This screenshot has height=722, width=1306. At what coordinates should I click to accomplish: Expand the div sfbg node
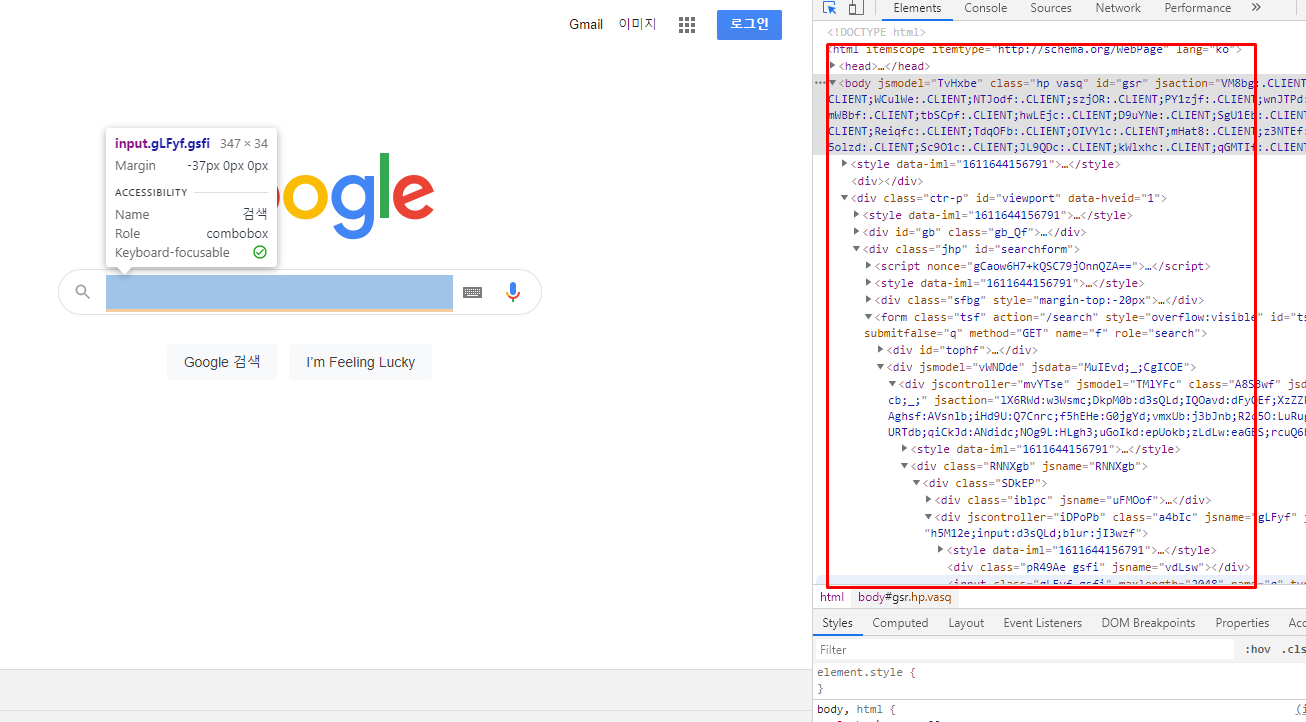[x=869, y=300]
